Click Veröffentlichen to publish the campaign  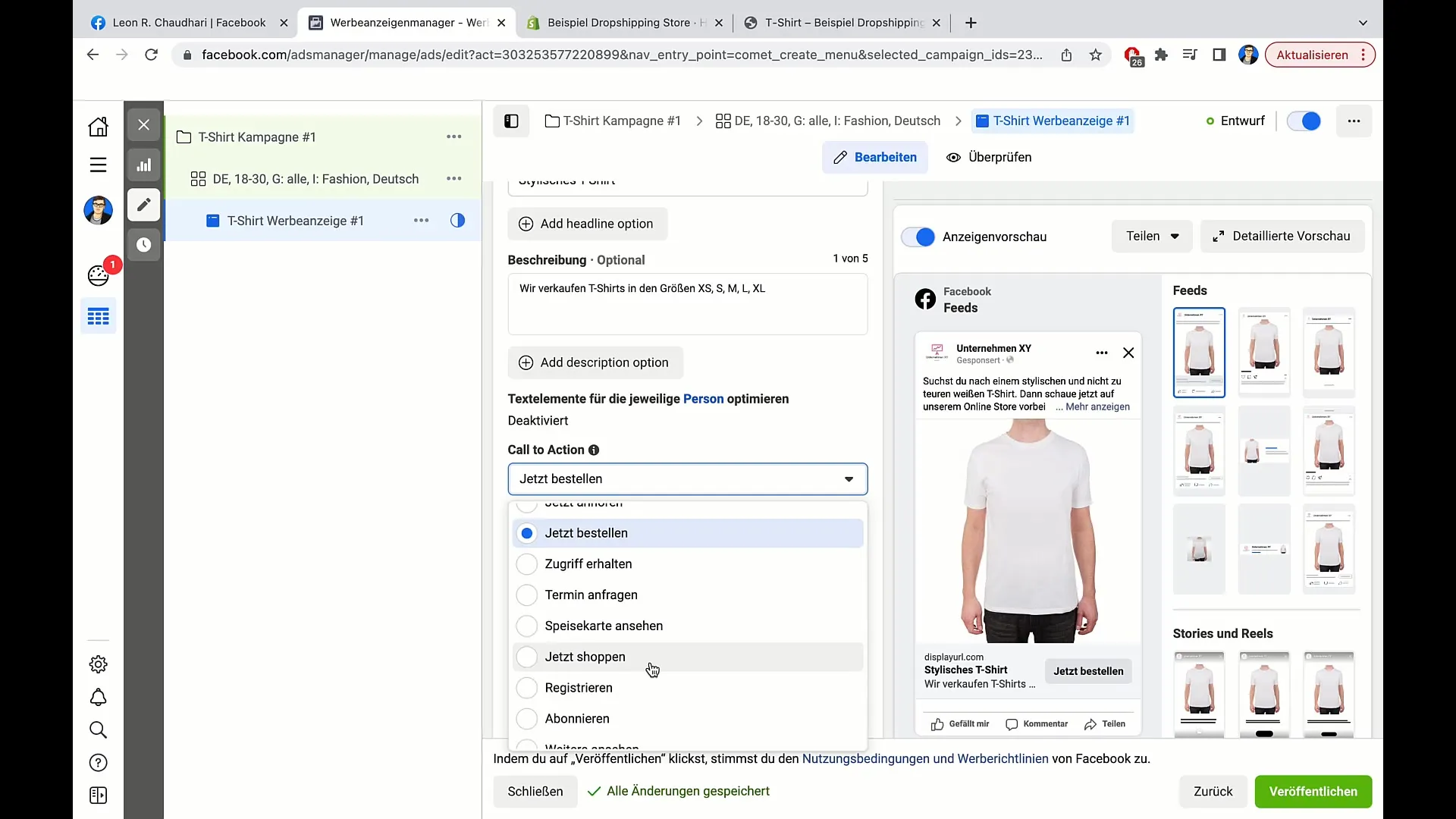pyautogui.click(x=1314, y=791)
